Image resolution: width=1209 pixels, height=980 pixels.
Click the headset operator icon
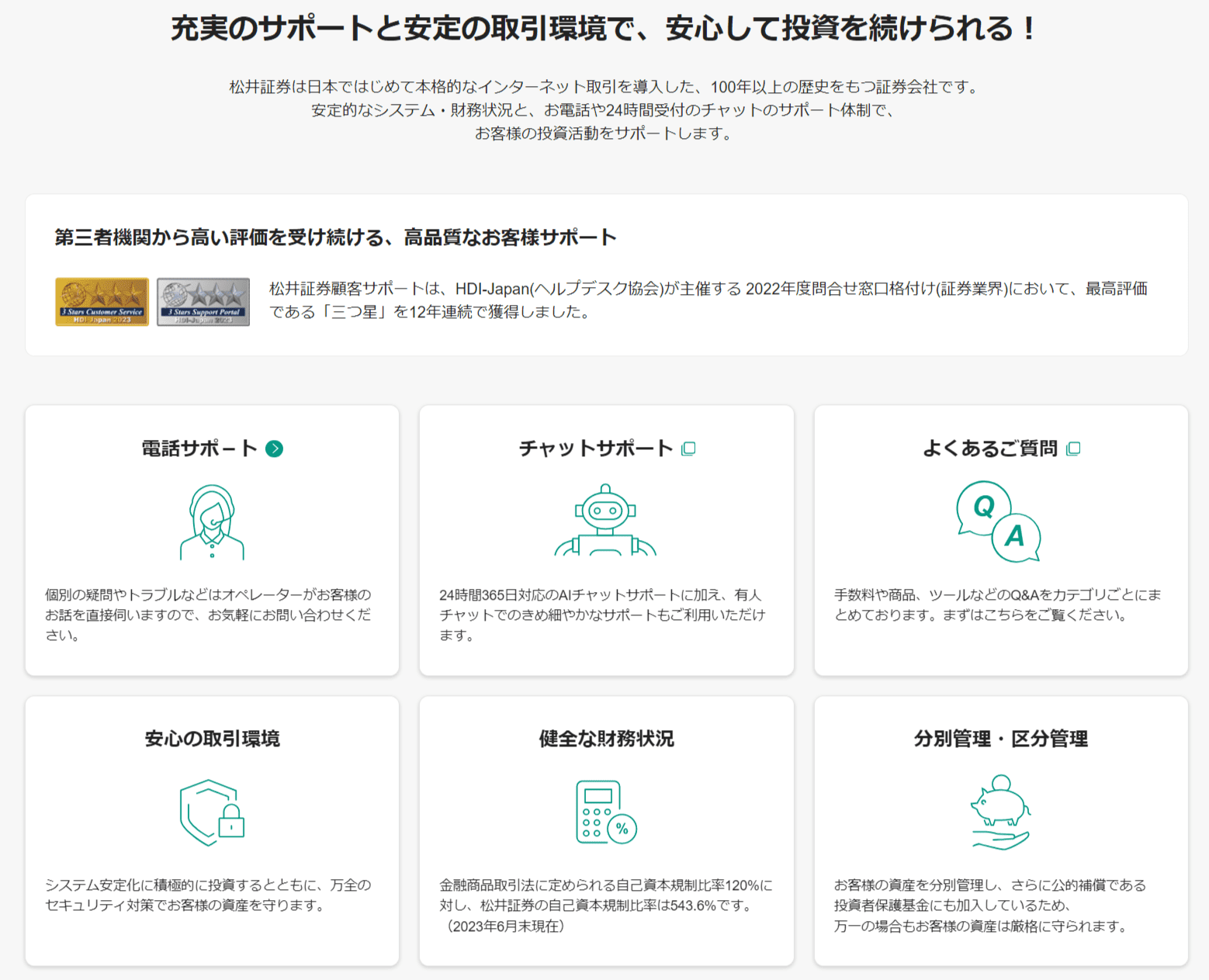point(212,521)
